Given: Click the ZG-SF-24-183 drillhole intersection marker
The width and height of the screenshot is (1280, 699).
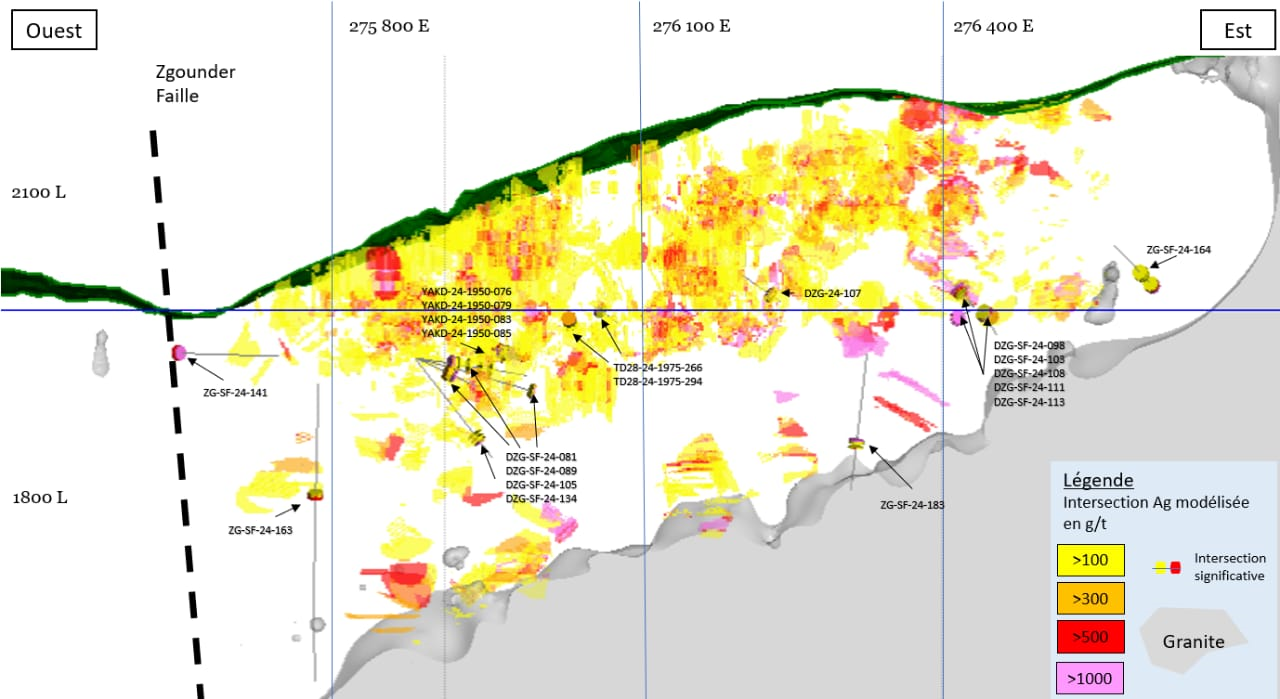Looking at the screenshot, I should [x=856, y=443].
